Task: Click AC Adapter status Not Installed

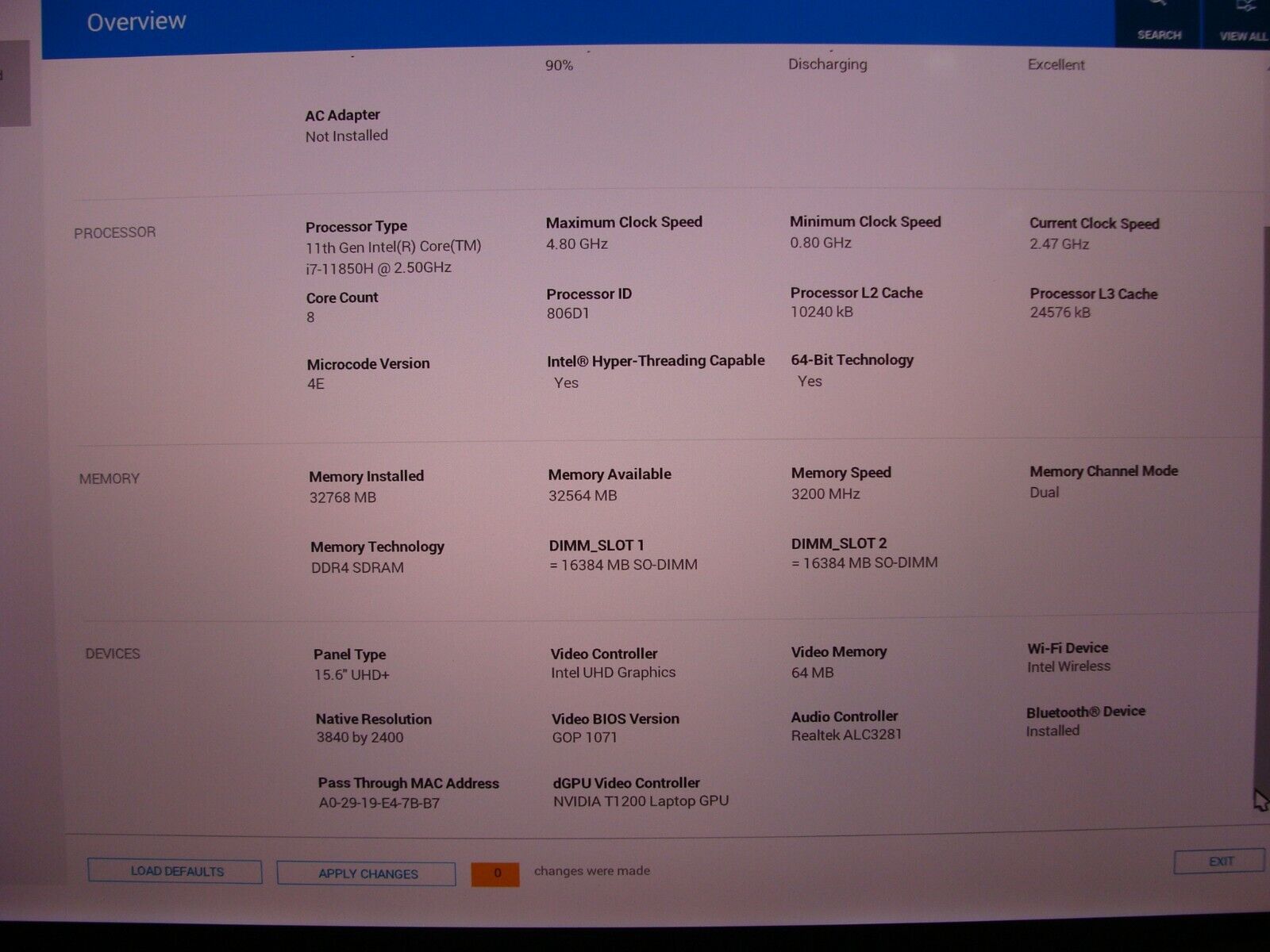Action: pos(347,136)
